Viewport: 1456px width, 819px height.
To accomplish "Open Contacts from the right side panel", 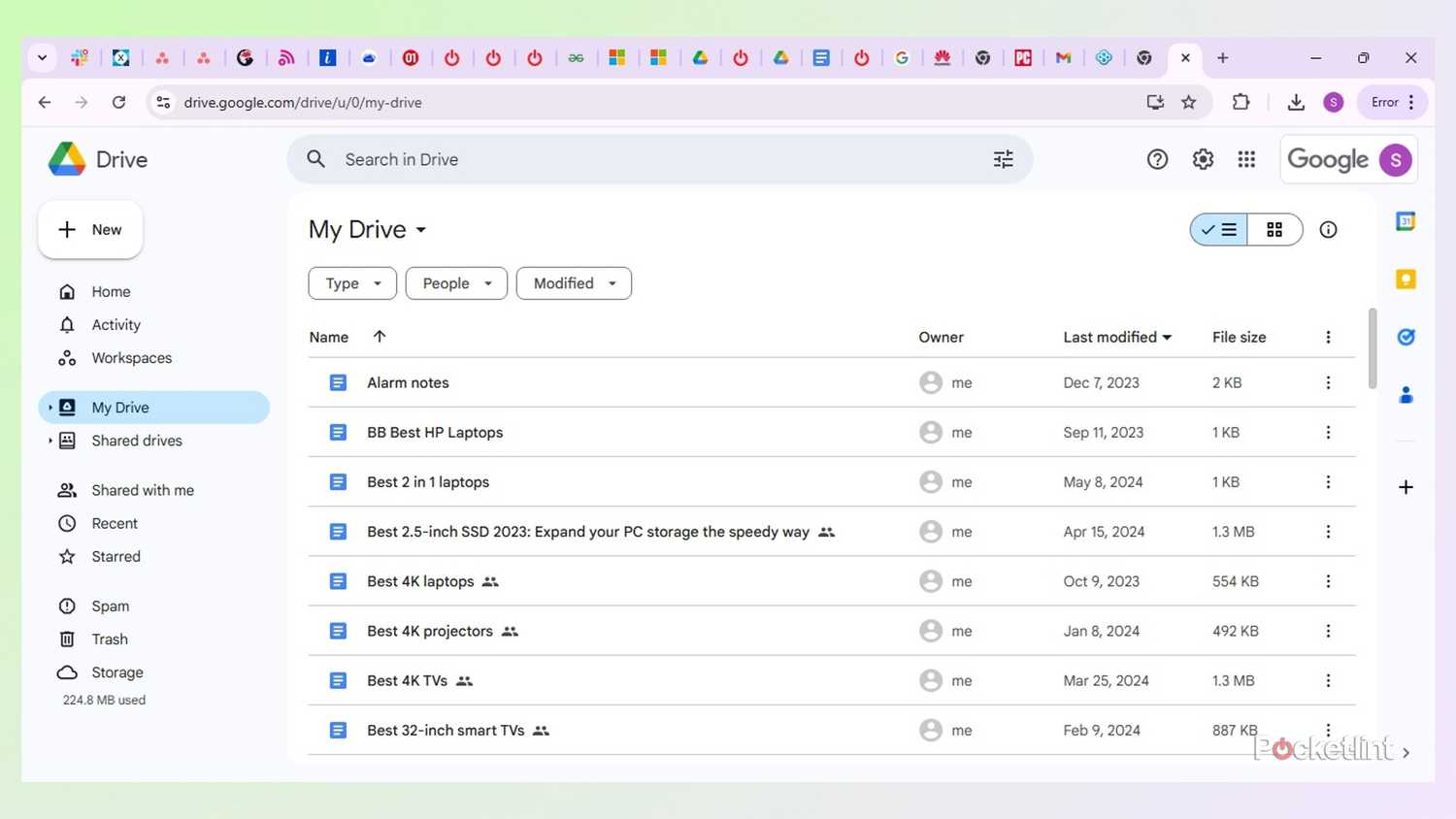I will 1406,394.
